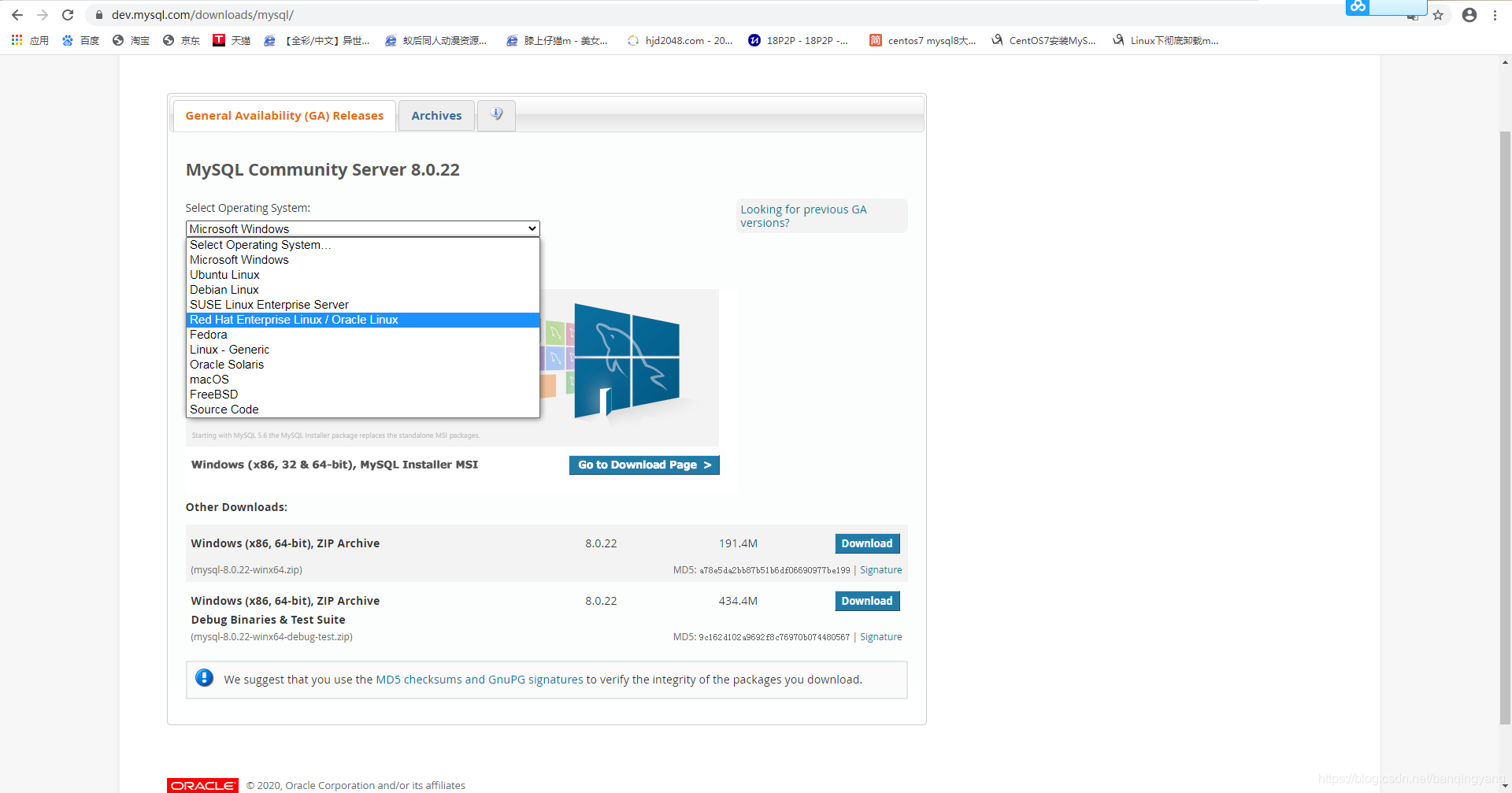Image resolution: width=1512 pixels, height=793 pixels.
Task: Choose FreeBSD from the list
Action: pos(362,395)
